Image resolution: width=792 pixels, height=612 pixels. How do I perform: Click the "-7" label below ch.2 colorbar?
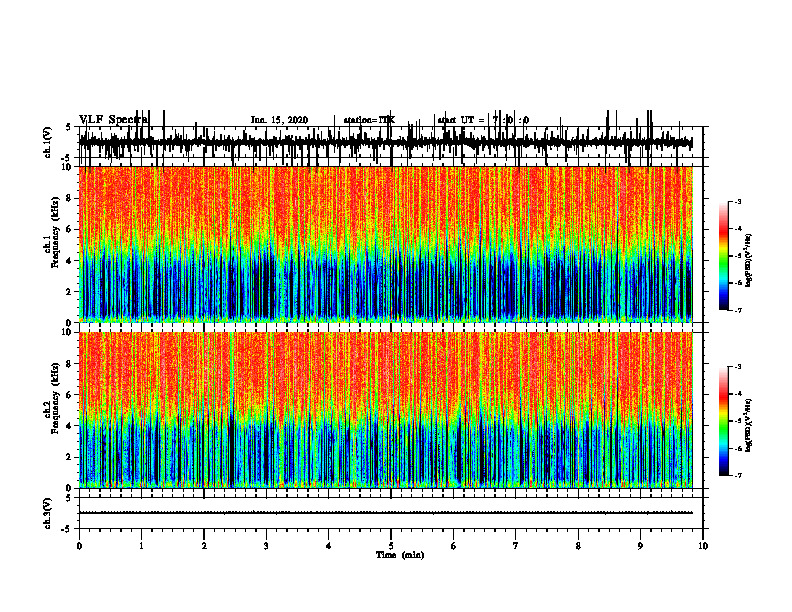pyautogui.click(x=738, y=475)
